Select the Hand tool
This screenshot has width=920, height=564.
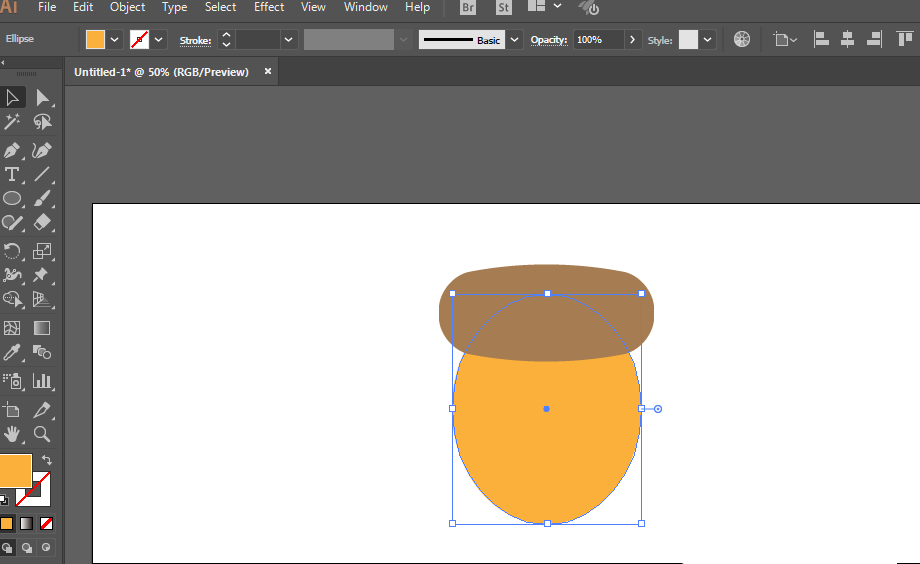click(12, 434)
